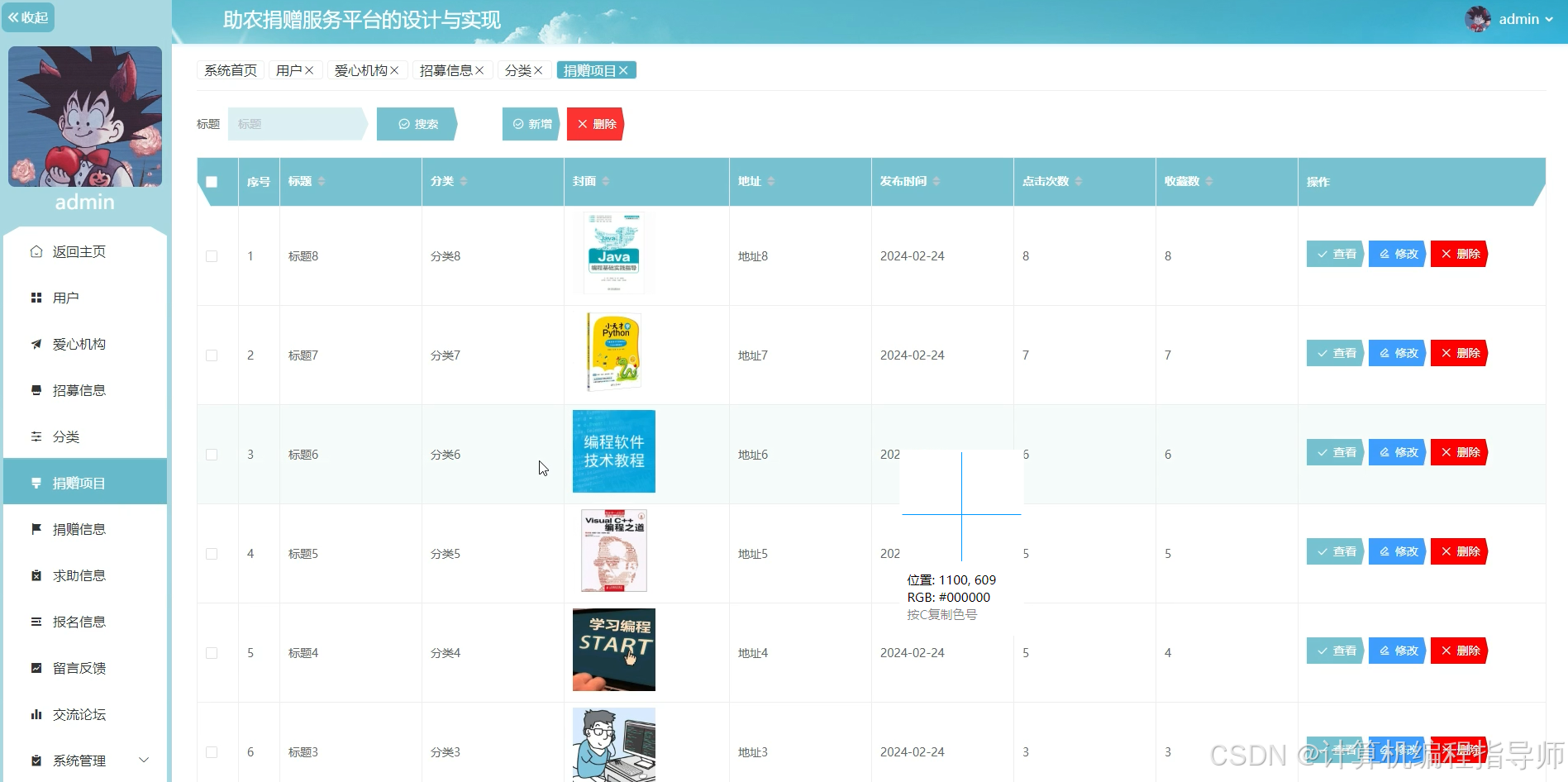1568x782 pixels.
Task: Click the red 删除 button in the toolbar
Action: (595, 124)
